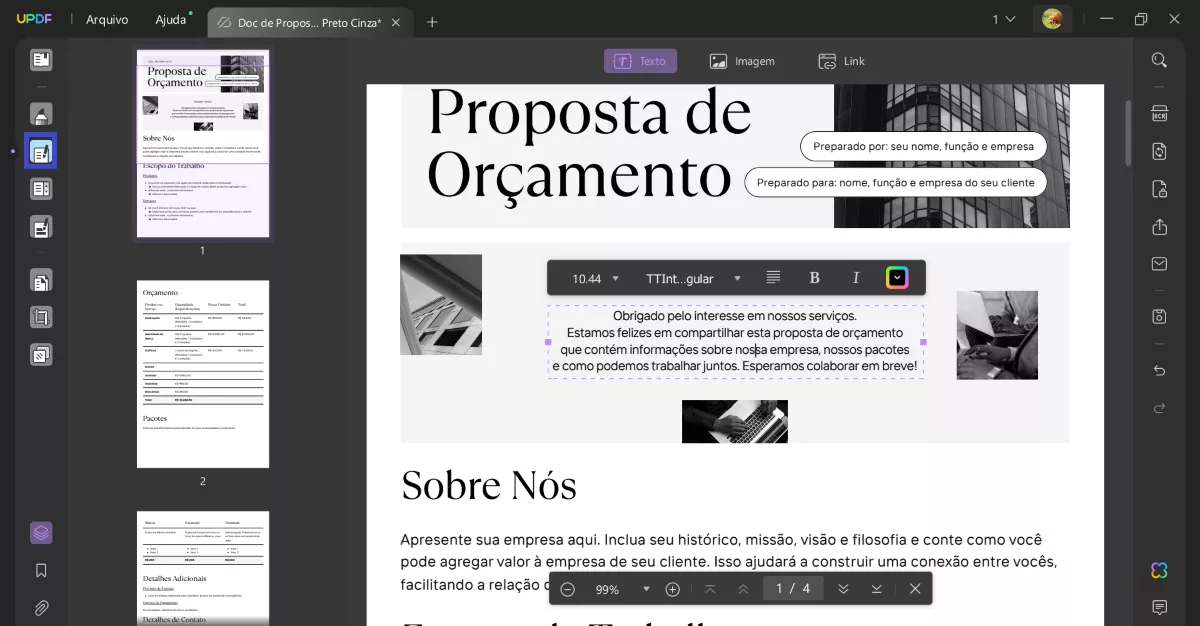Select the Imagem editing mode
This screenshot has width=1200, height=626.
click(742, 60)
